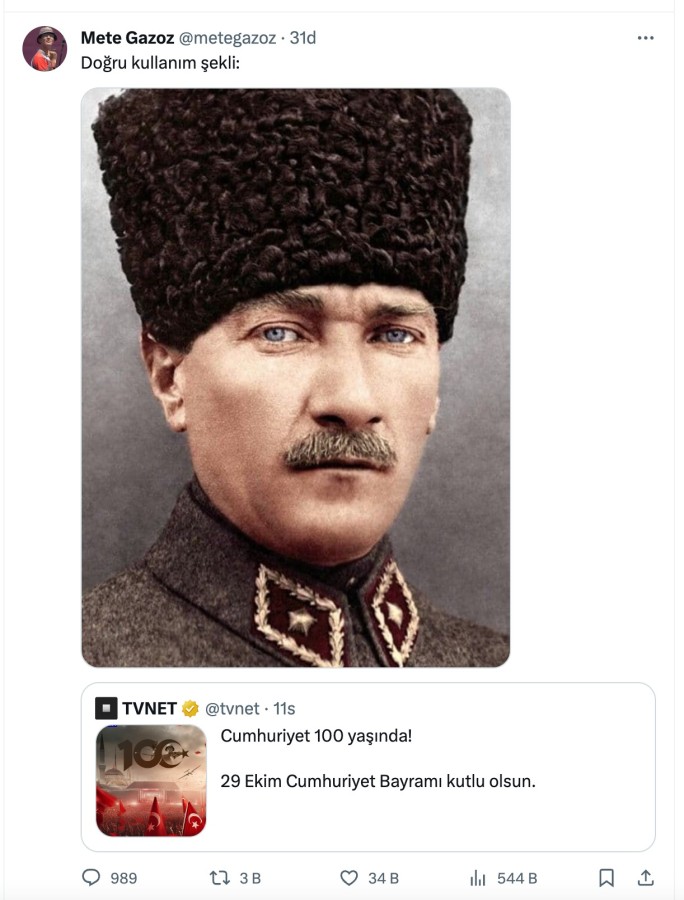Click the share upload icon
Screen dimensions: 684x900
coord(646,878)
